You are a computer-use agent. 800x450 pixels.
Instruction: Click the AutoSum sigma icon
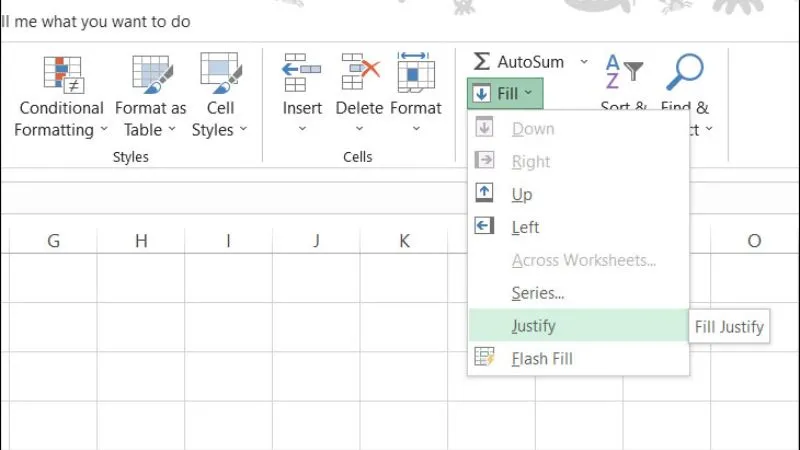[x=481, y=62]
